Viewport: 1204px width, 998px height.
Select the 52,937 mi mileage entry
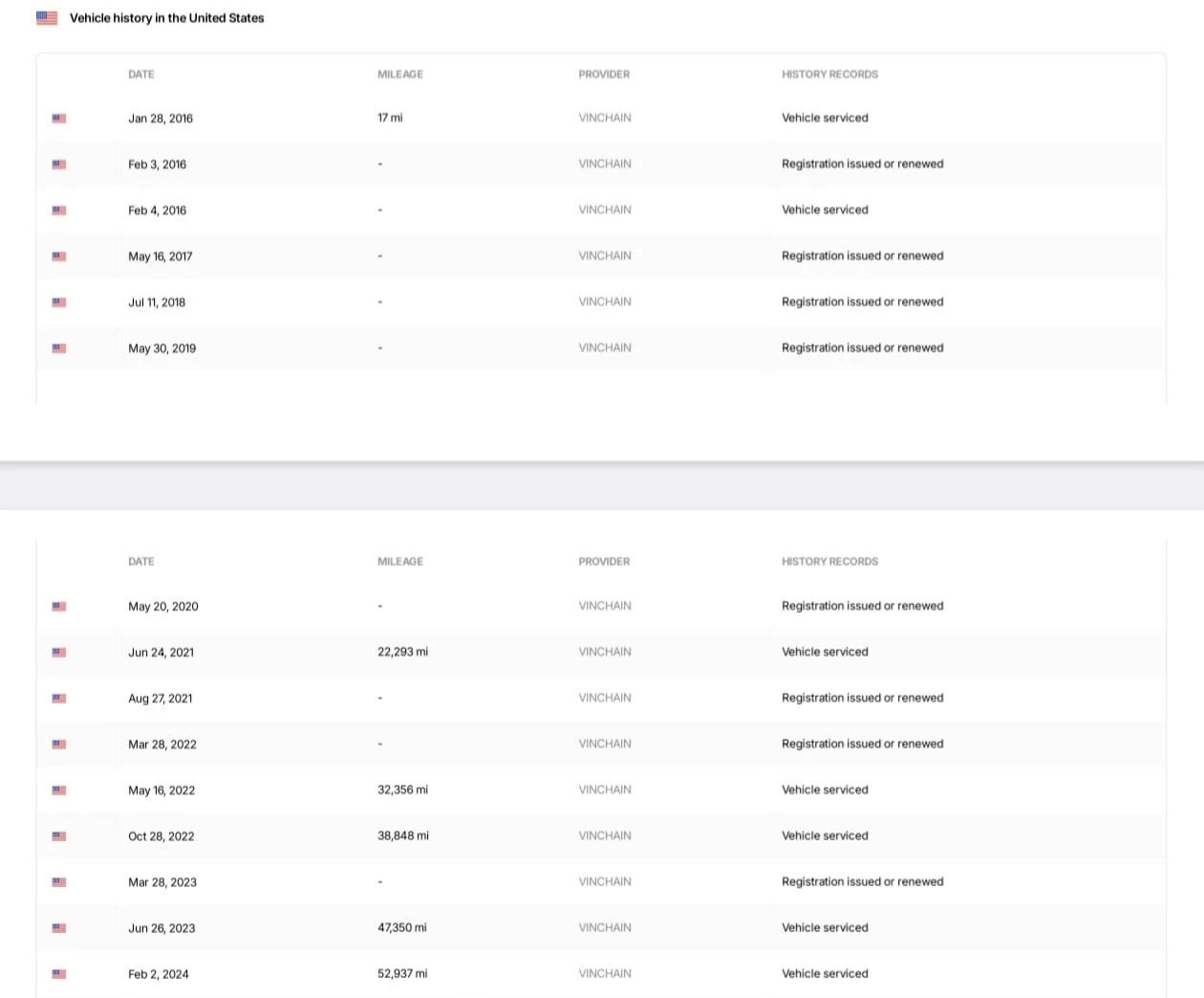tap(402, 973)
